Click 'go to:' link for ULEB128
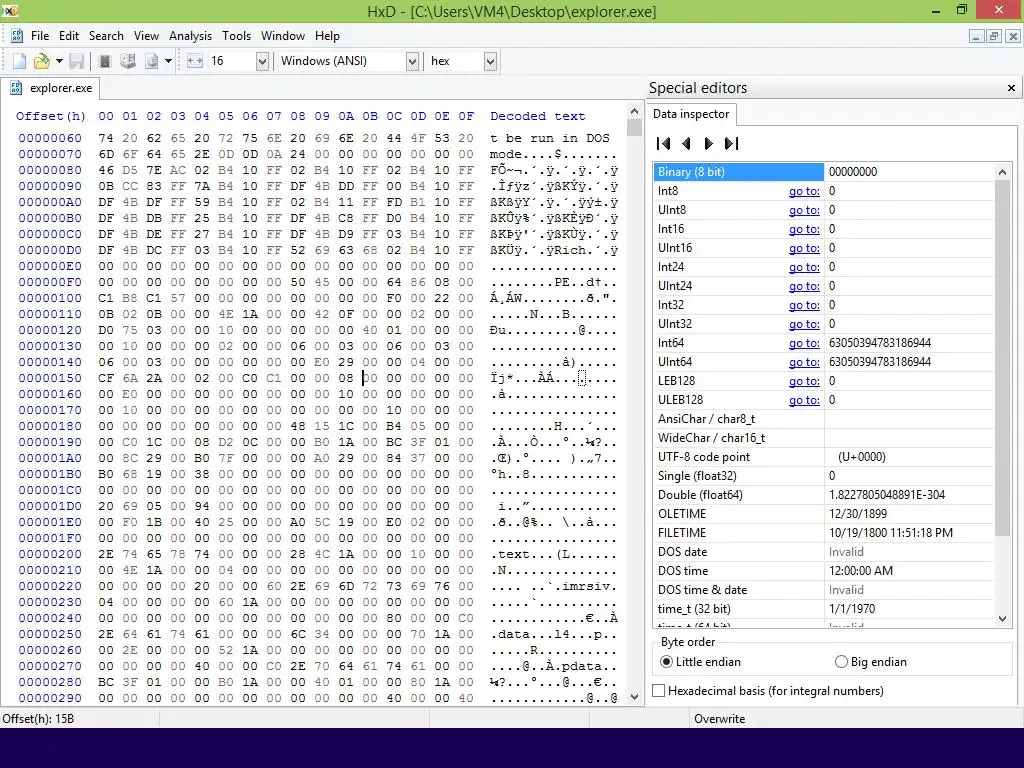 coord(804,400)
